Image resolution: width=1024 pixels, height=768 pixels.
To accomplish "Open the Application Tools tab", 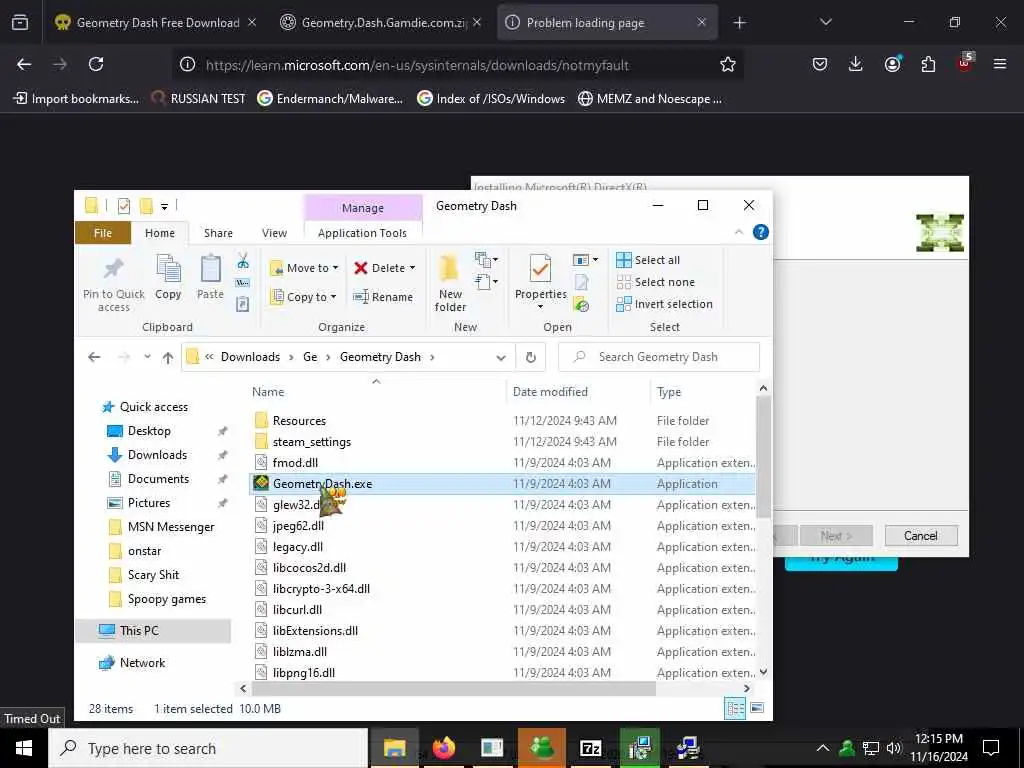I will (x=362, y=233).
